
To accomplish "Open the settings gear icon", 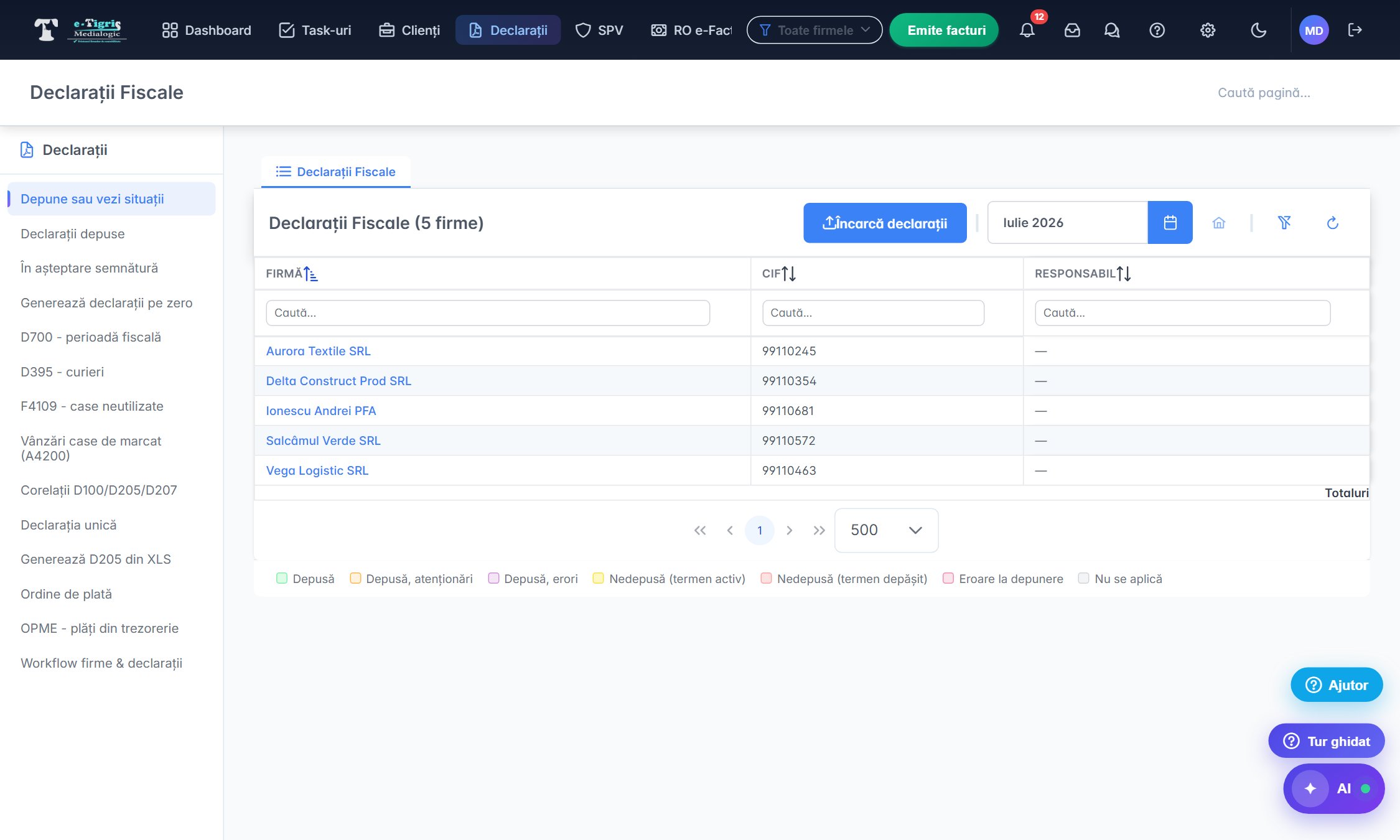I will [1208, 30].
